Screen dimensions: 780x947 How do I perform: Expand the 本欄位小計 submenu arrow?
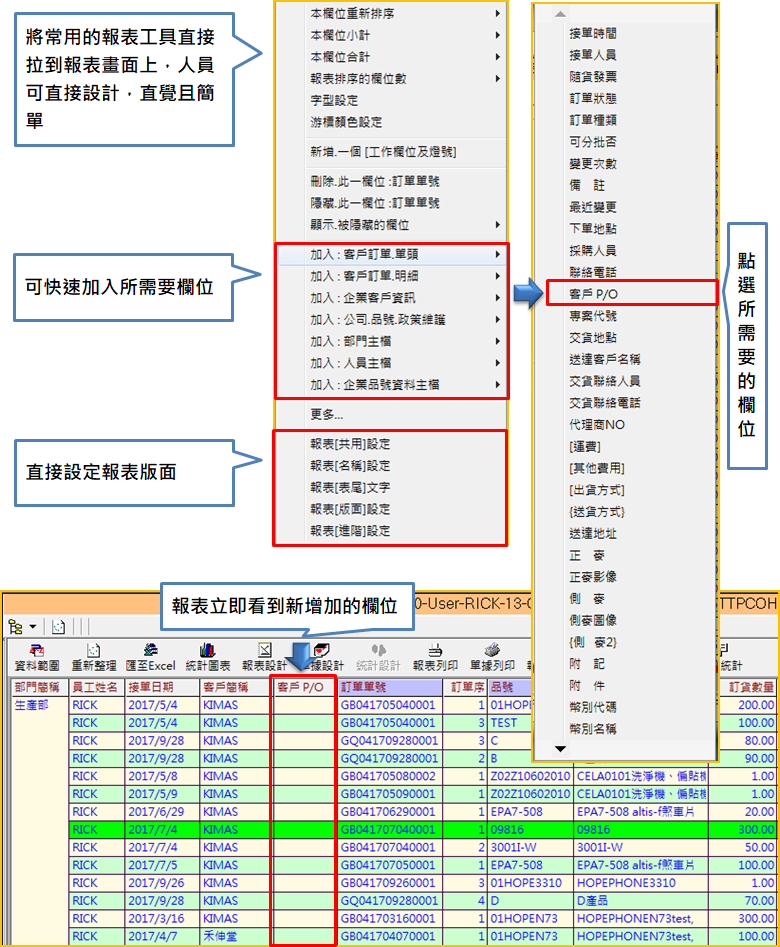coord(498,35)
